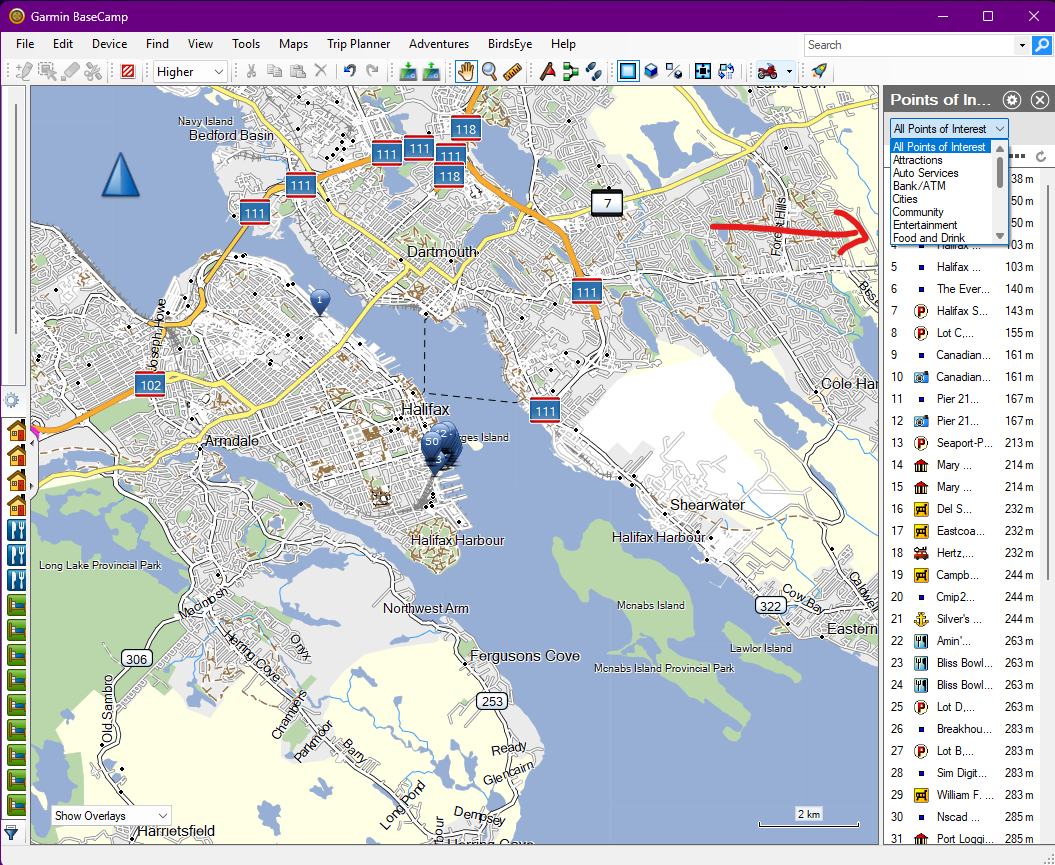1055x865 pixels.
Task: Open the Search box history arrow
Action: click(1022, 45)
